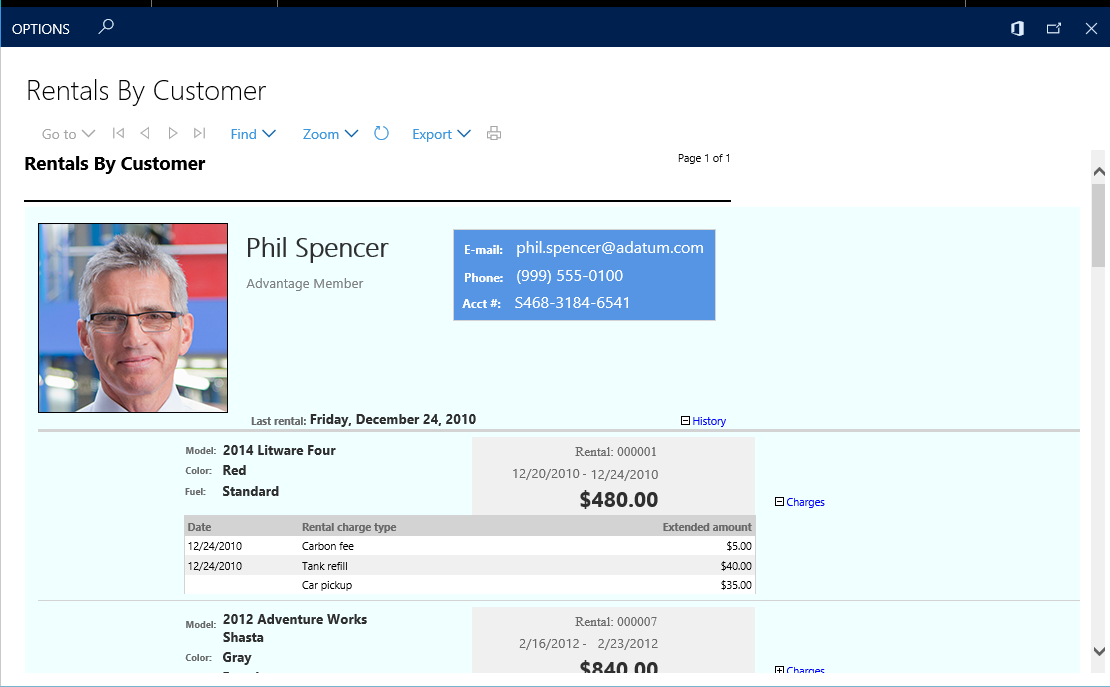Viewport: 1110px width, 687px height.
Task: Click the search magnifier icon
Action: (x=106, y=28)
